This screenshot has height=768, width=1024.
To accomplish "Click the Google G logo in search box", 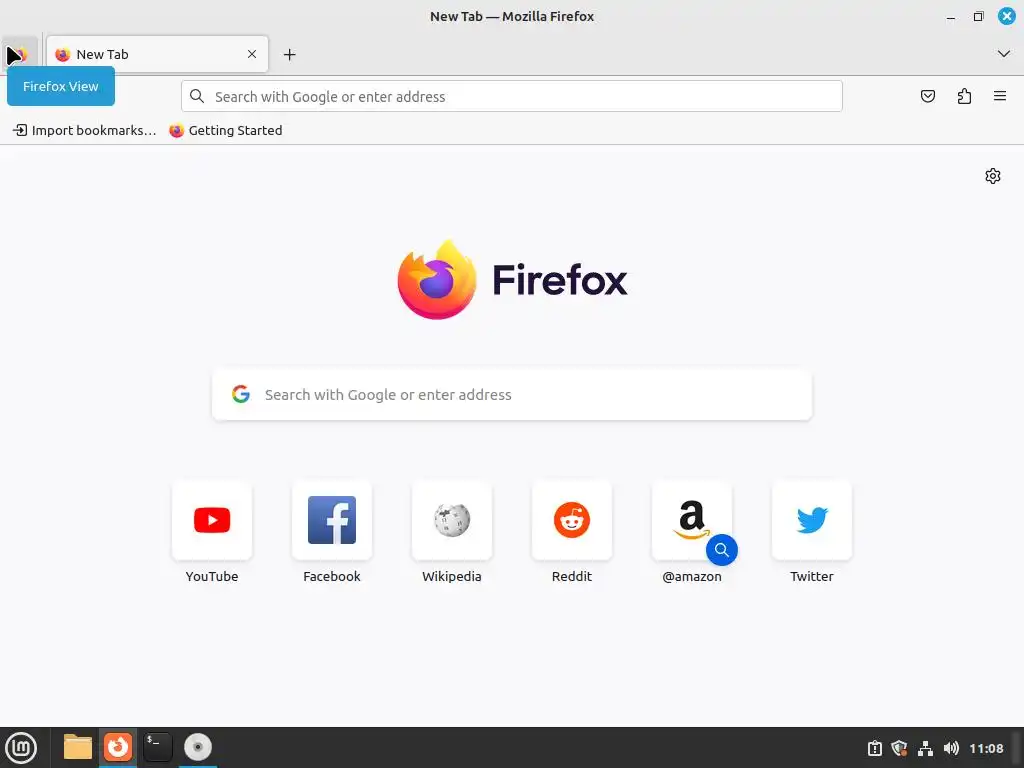I will point(241,394).
